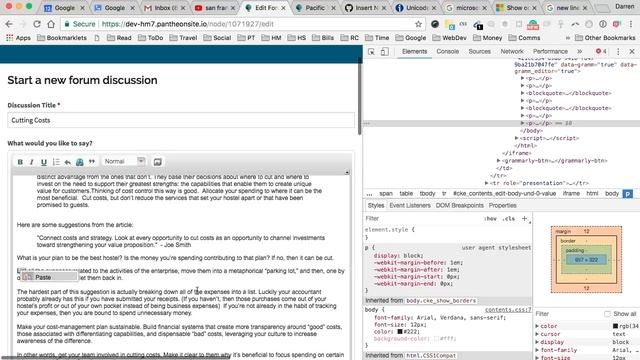Bookmark this page with the star icon
Image resolution: width=640 pixels, height=360 pixels.
(x=418, y=24)
